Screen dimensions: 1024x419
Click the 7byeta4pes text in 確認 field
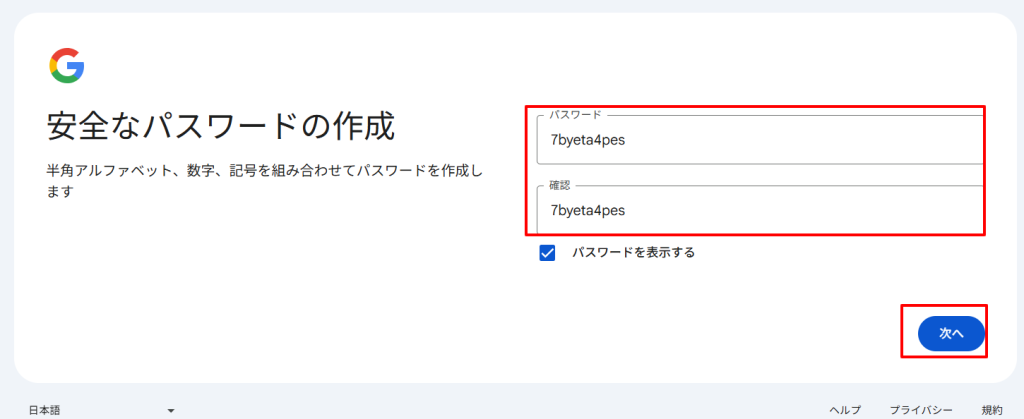click(x=587, y=210)
